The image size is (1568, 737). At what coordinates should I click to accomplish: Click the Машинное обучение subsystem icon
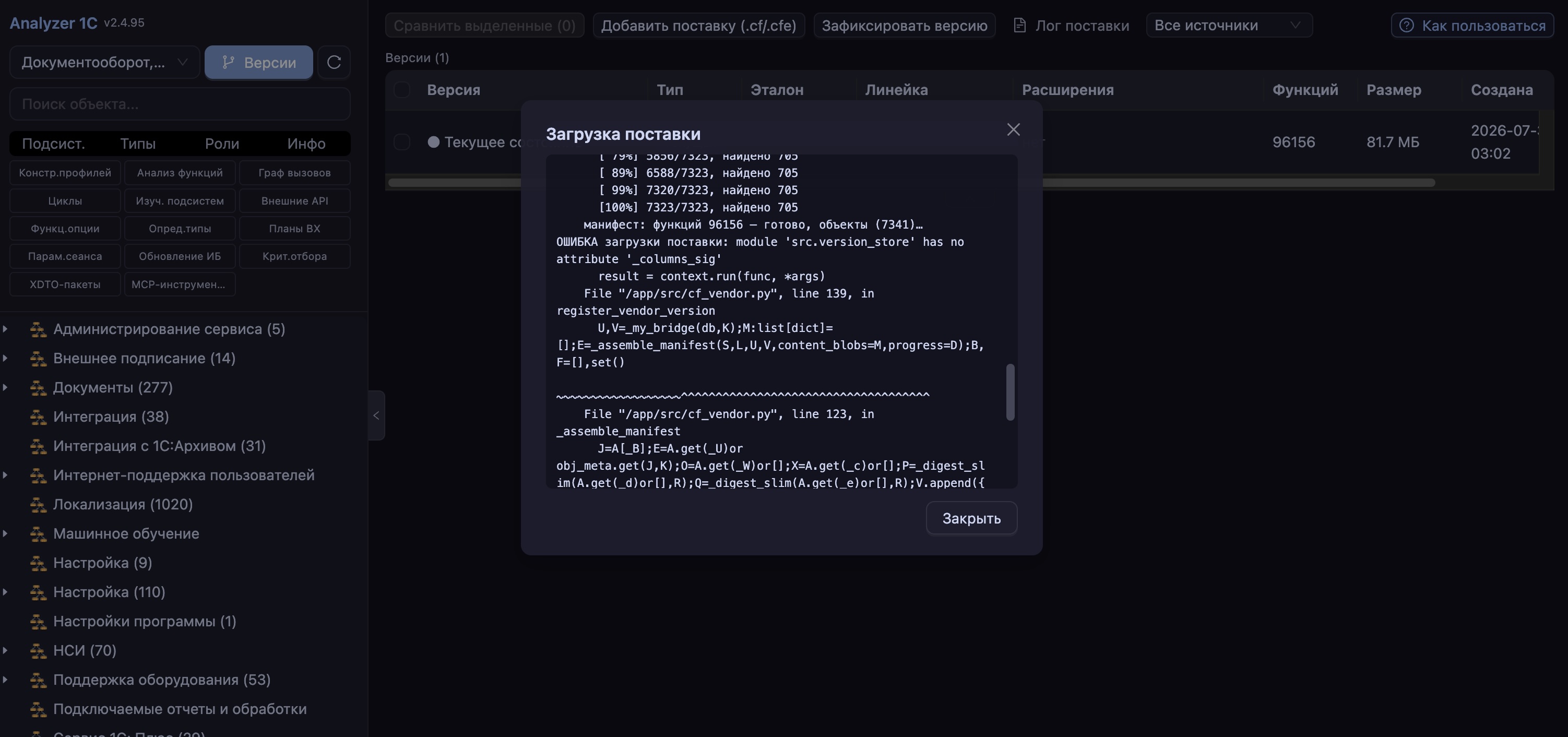[x=38, y=534]
